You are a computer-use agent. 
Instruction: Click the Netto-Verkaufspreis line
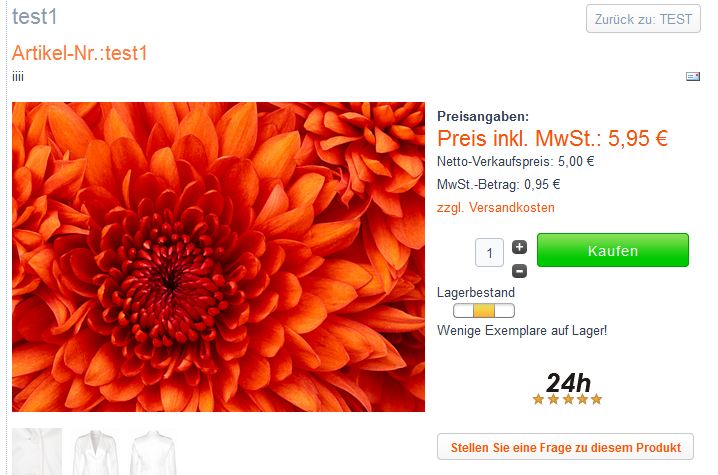(516, 161)
